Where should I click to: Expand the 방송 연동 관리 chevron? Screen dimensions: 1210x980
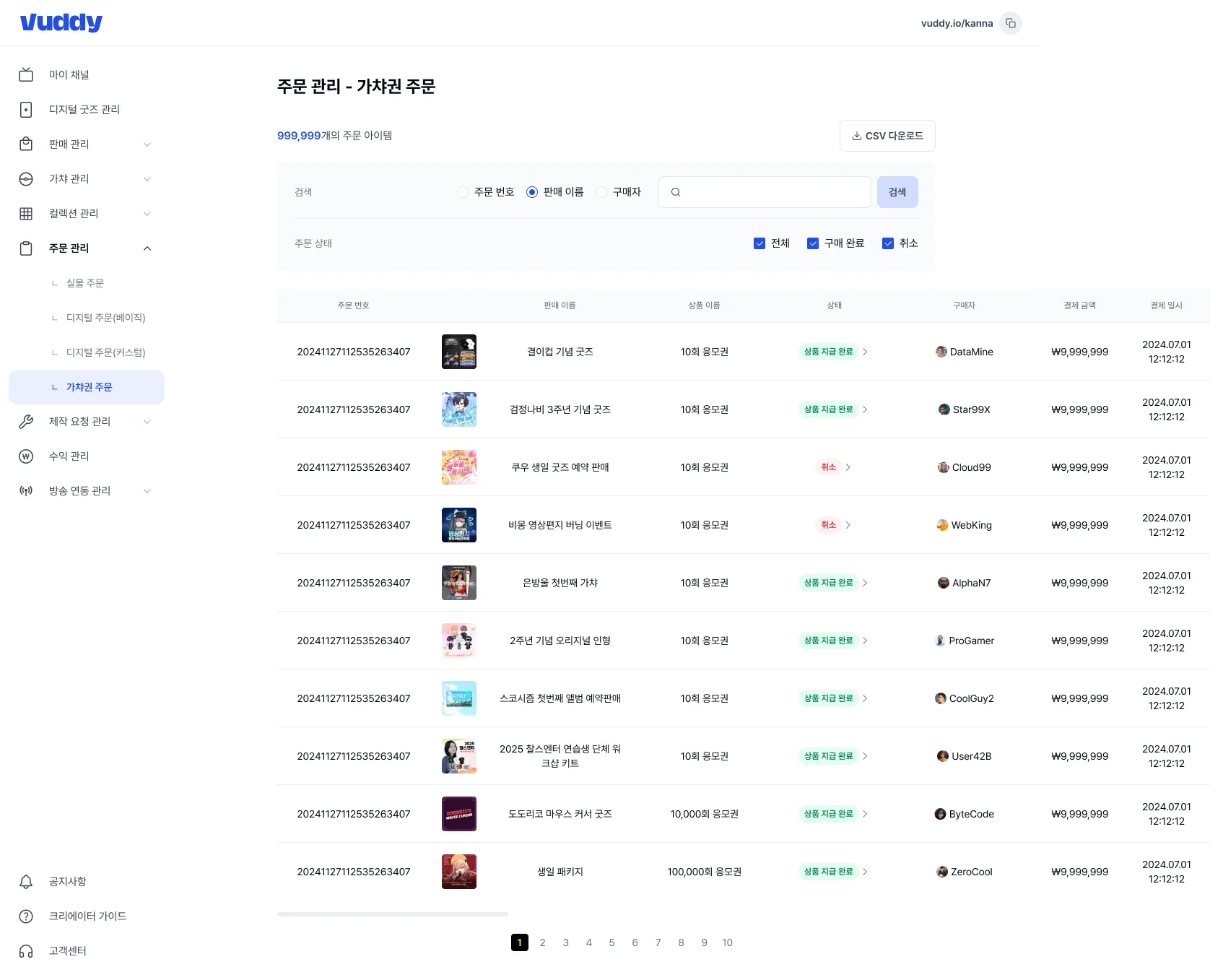[147, 491]
